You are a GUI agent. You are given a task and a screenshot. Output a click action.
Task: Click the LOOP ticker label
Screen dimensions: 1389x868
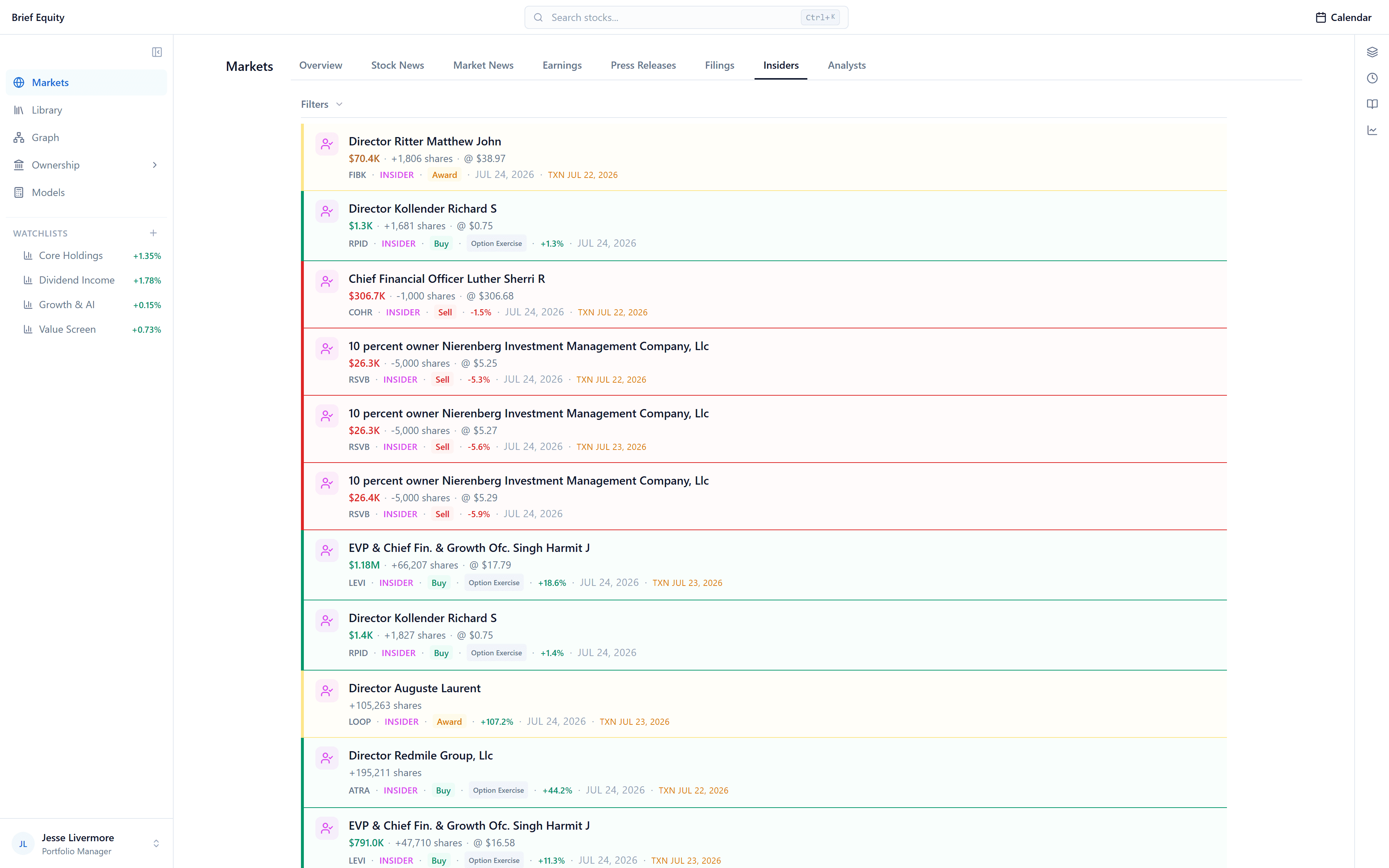pos(360,722)
